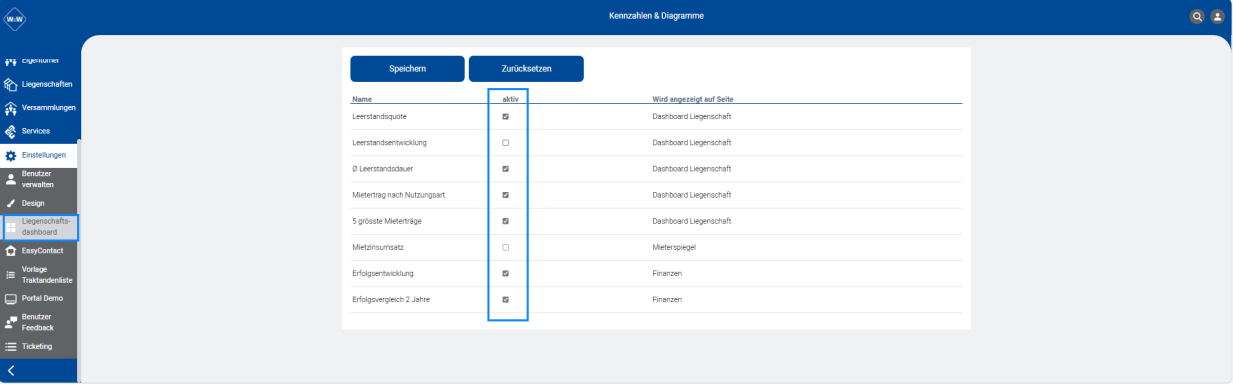Open Benutzer Feedback submenu item
The height and width of the screenshot is (384, 1233).
(x=38, y=322)
